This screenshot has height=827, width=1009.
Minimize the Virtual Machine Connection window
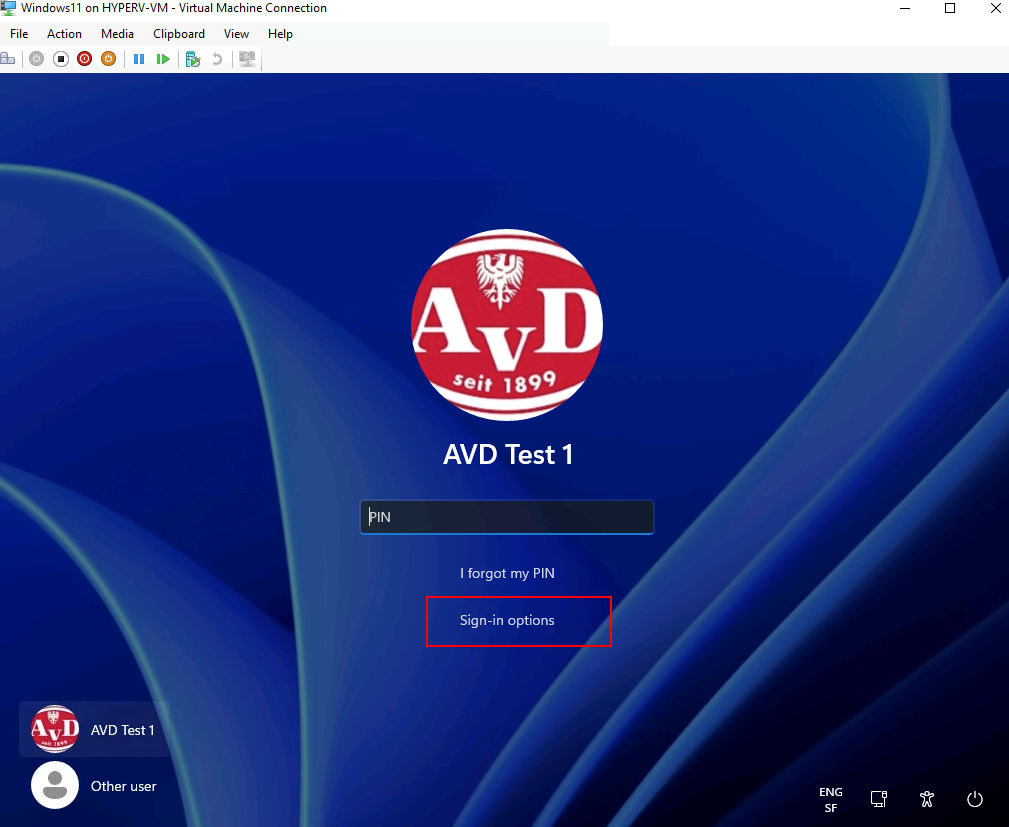point(905,8)
